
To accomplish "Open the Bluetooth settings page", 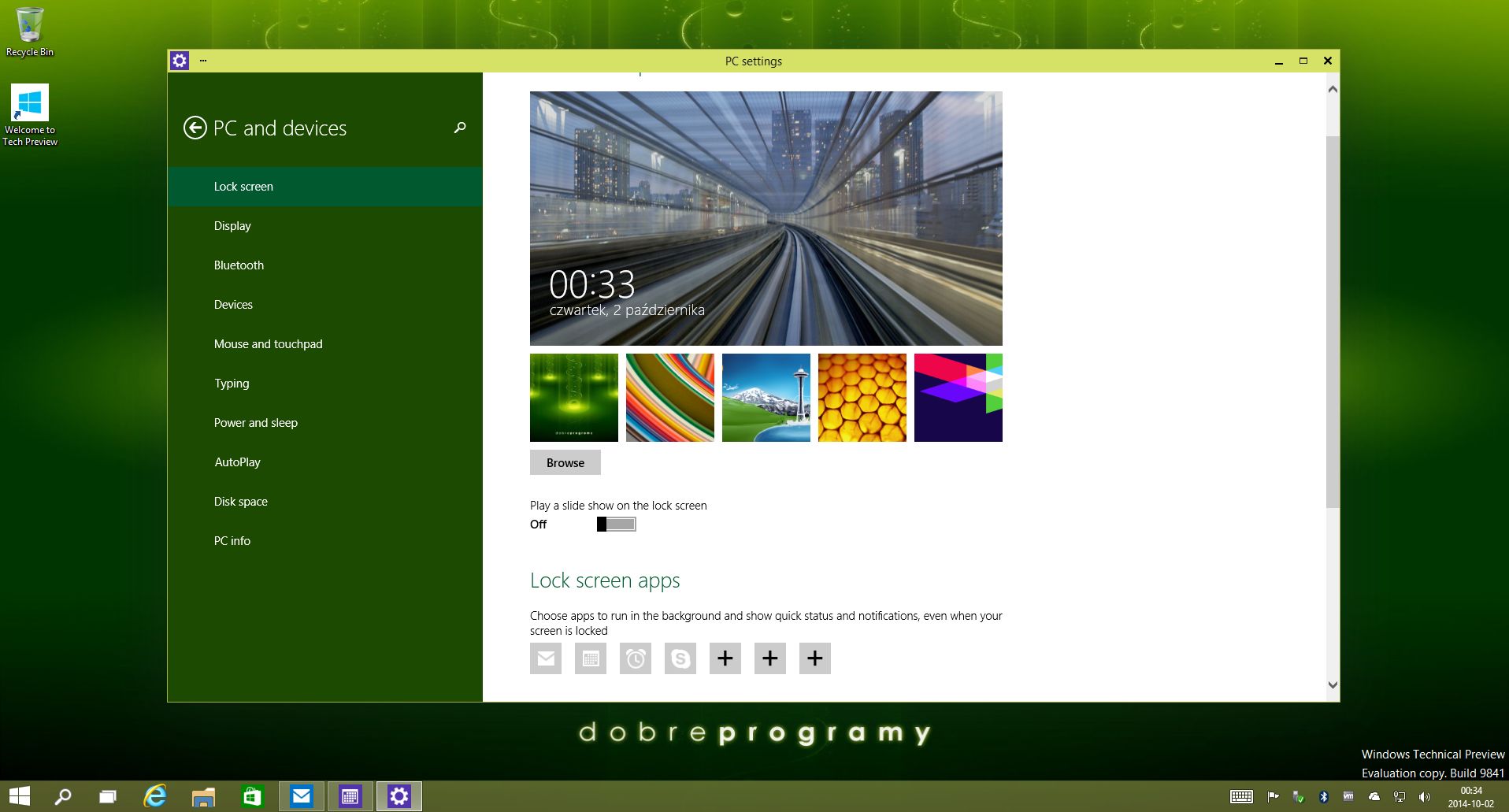I will point(324,265).
